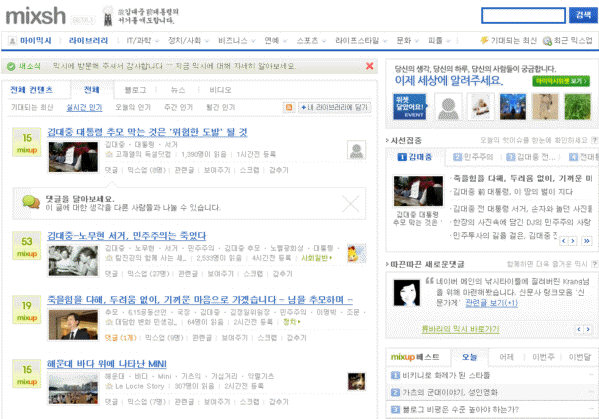Screen dimensions: 599x419
Task: Click green 마이믹시위젯 보기 button
Action: (x=561, y=81)
